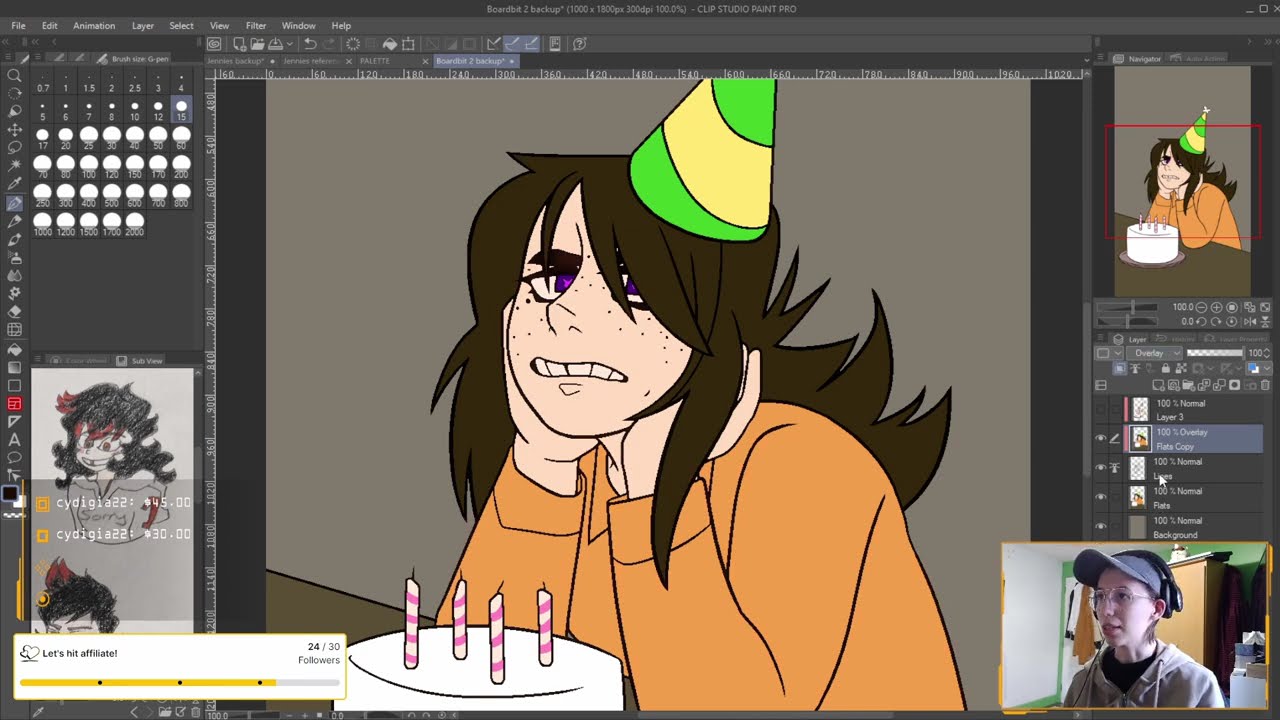The image size is (1280, 720).
Task: Open the layer color dropdown arrow
Action: coord(1266,369)
